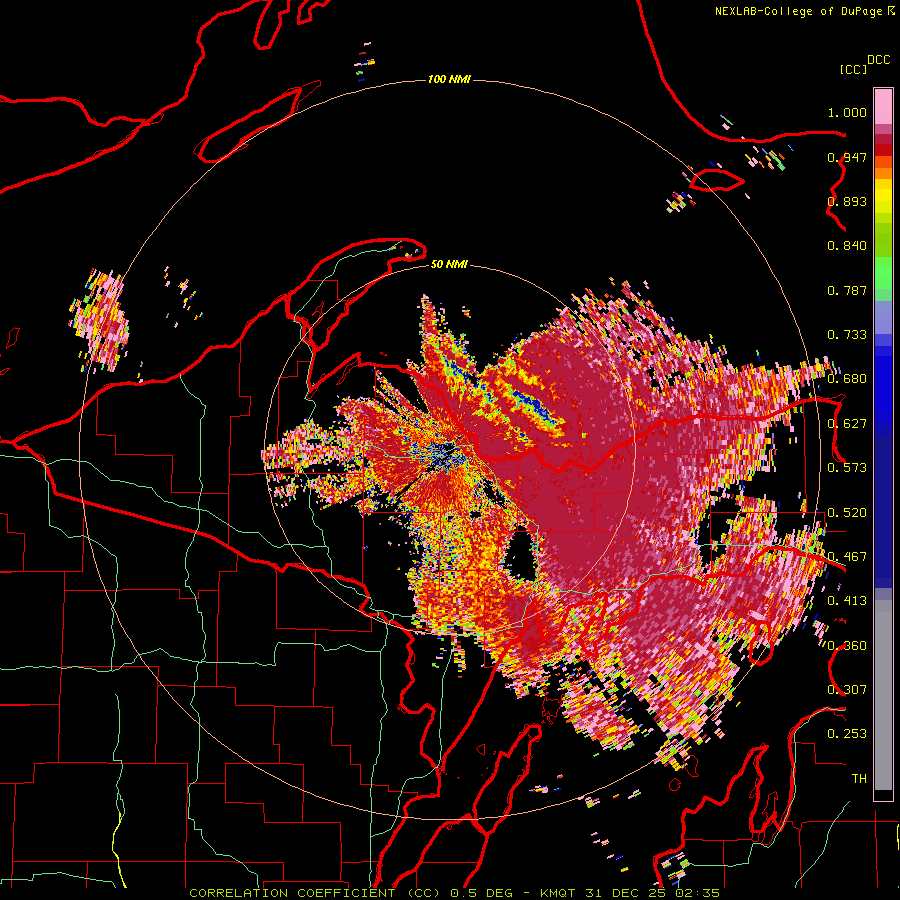Viewport: 900px width, 900px height.
Task: Click the 50 NMI range ring label
Action: [x=449, y=264]
